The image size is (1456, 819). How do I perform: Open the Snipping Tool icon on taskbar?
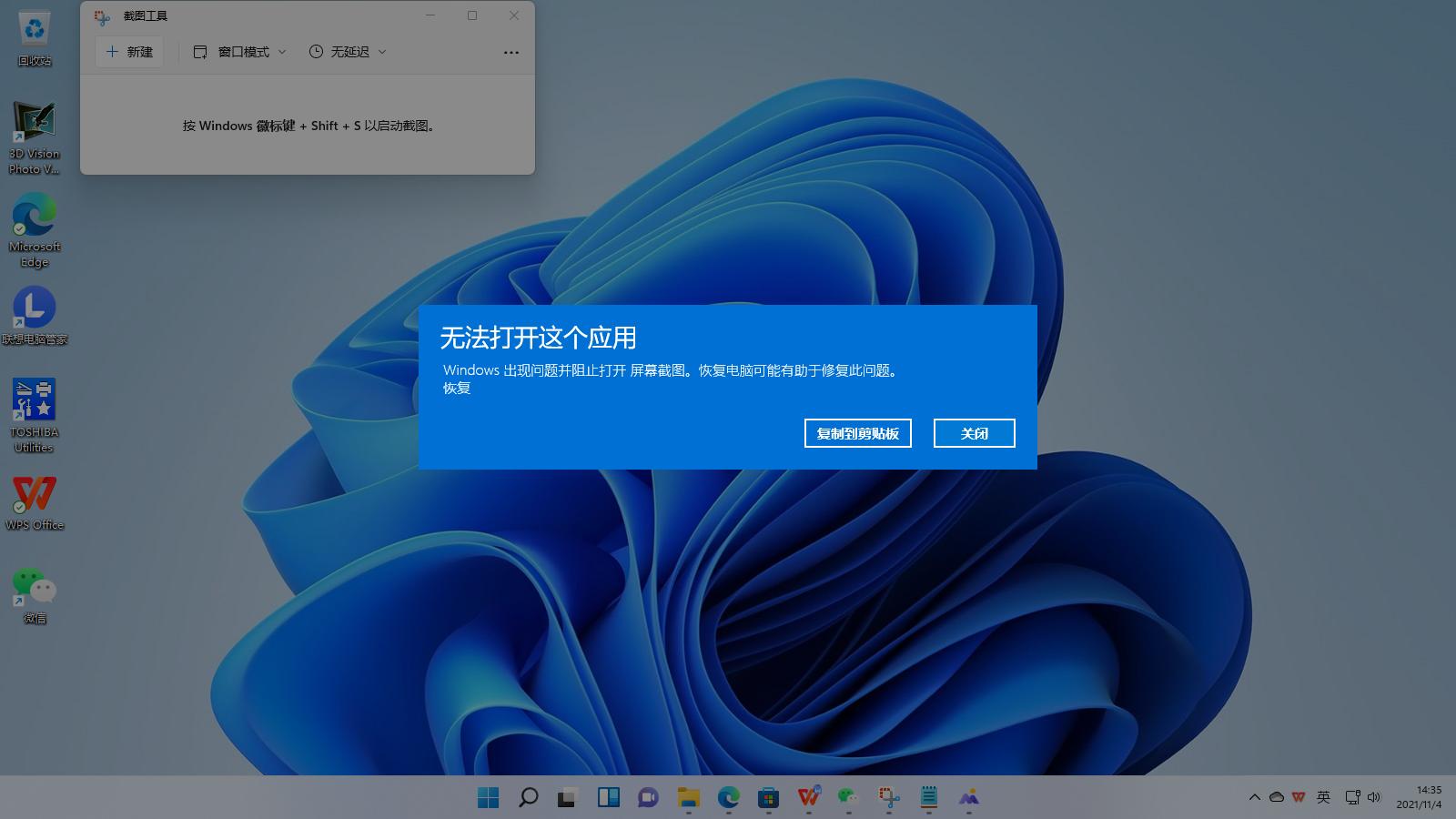(x=886, y=798)
